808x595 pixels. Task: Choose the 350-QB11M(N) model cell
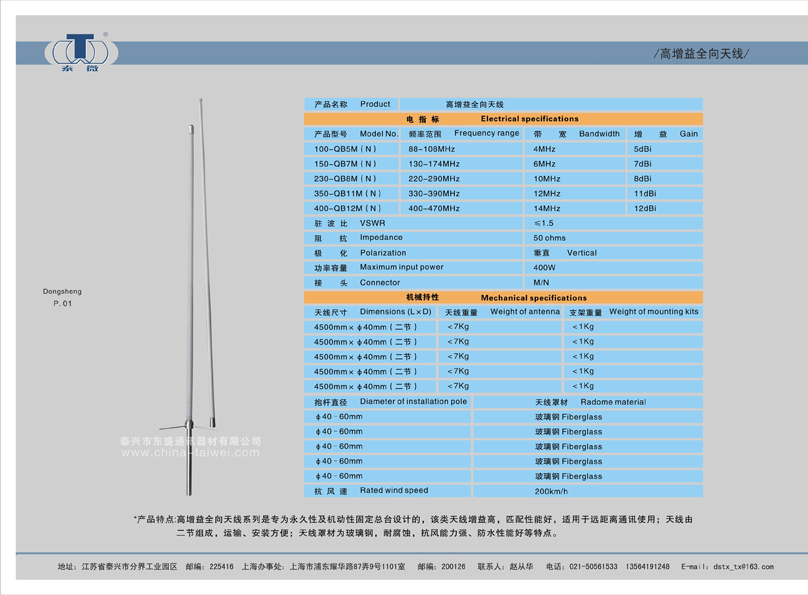tap(347, 194)
